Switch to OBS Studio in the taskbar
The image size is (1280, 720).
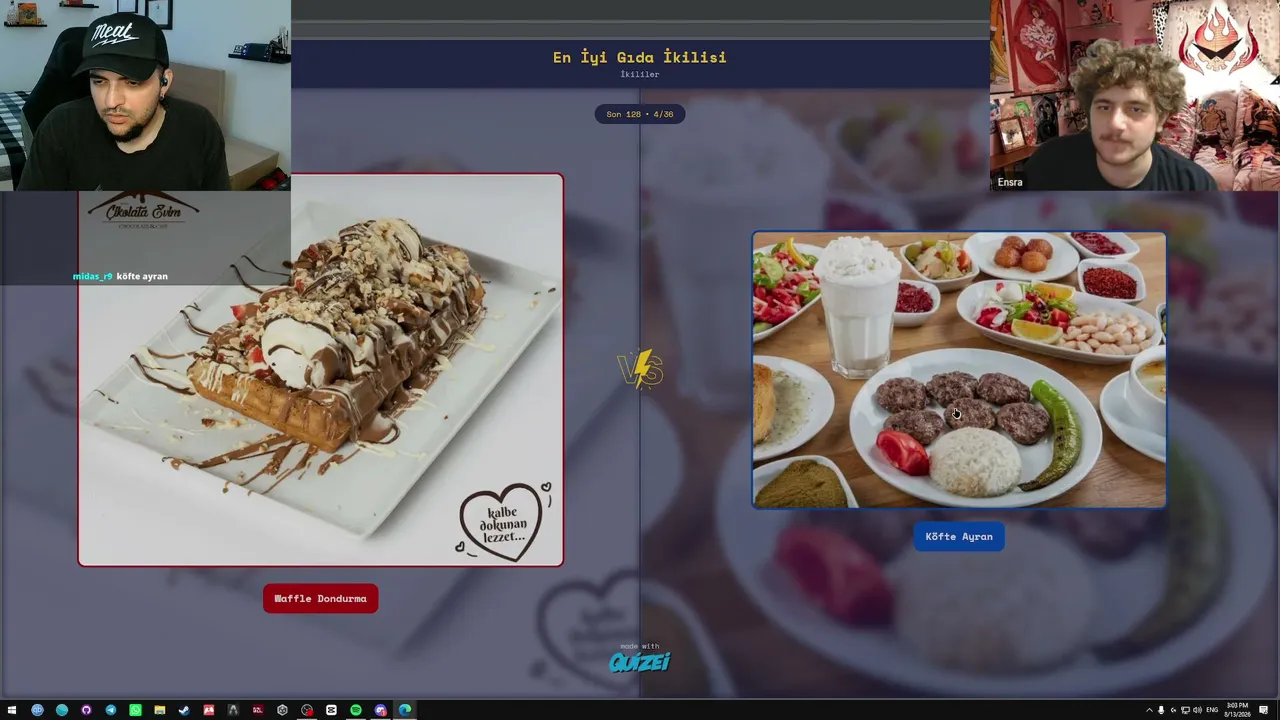(307, 710)
